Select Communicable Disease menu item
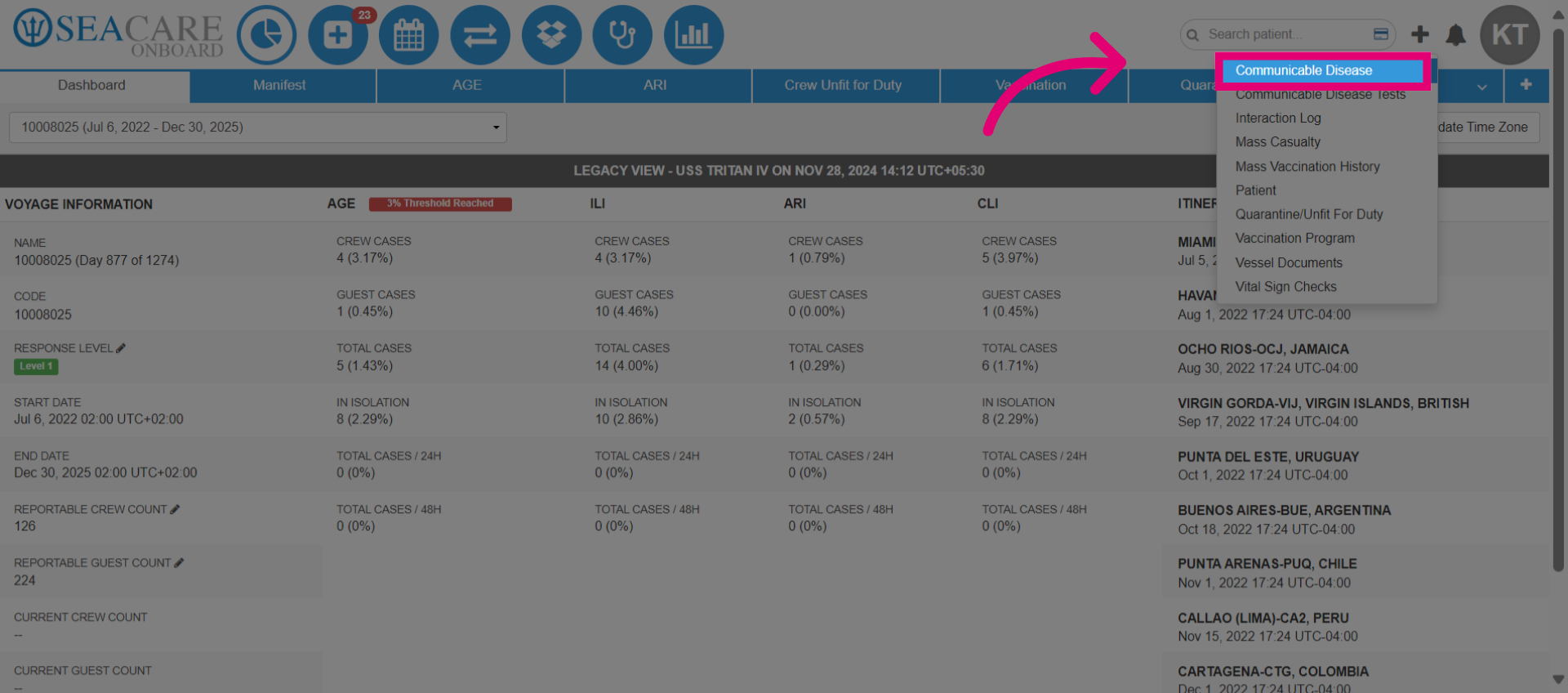1568x693 pixels. point(1323,70)
